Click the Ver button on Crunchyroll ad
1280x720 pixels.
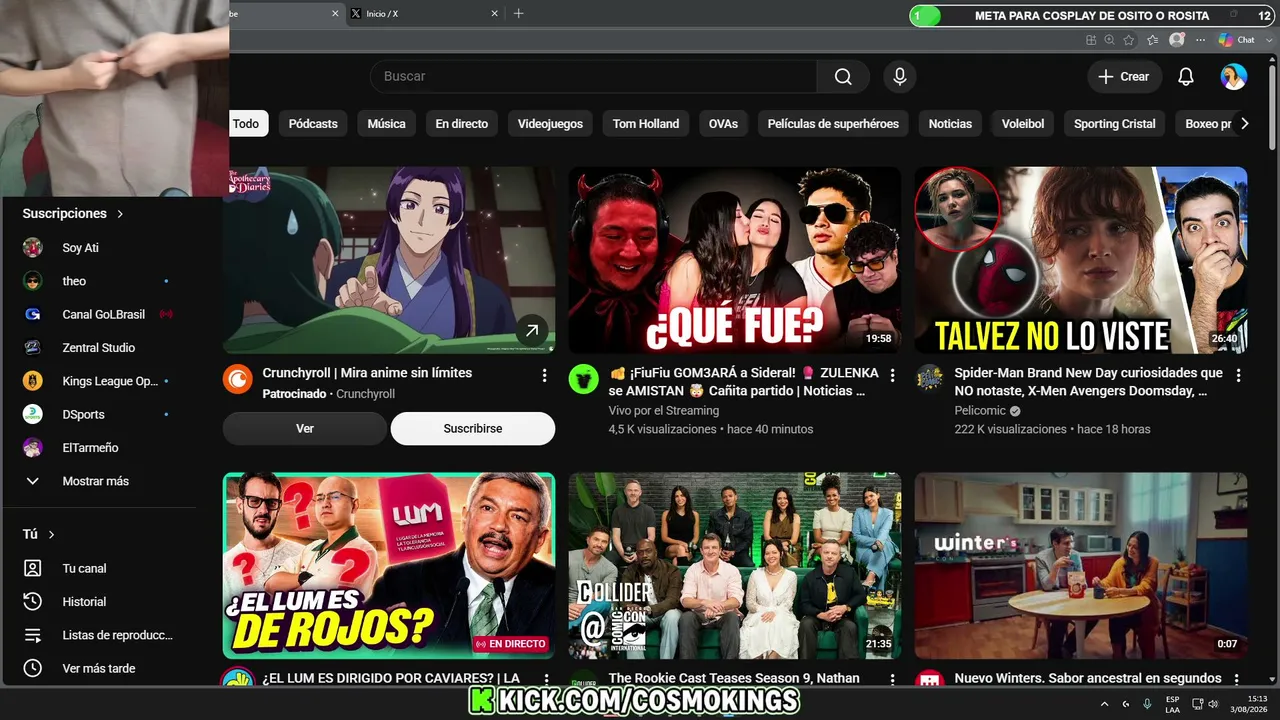click(x=305, y=428)
